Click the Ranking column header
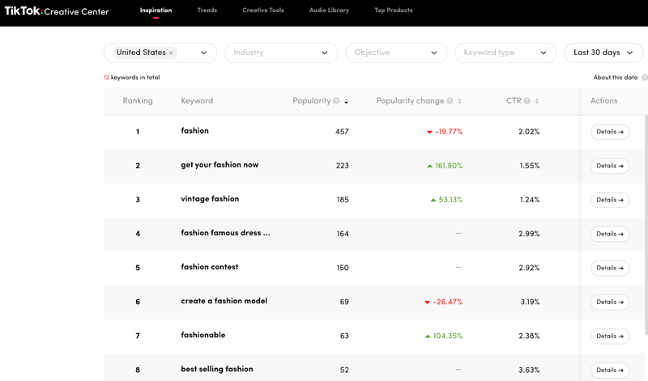Screen dimensions: 648x381 pos(138,101)
